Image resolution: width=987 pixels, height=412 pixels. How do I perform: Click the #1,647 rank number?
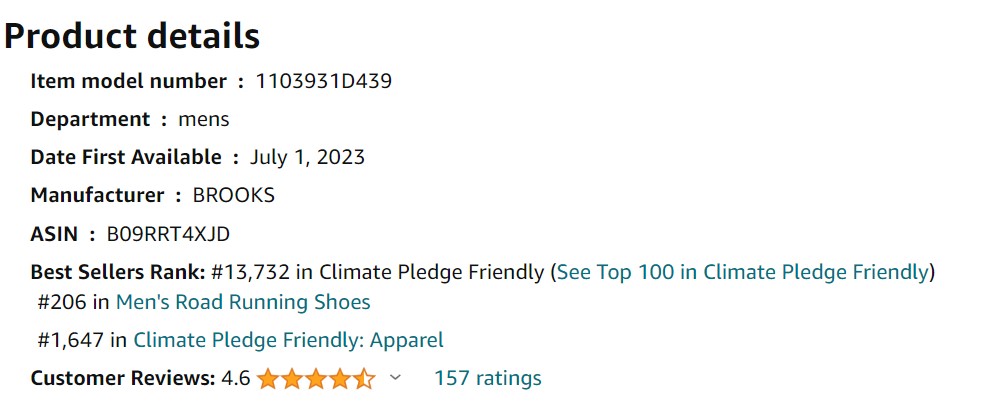click(70, 340)
